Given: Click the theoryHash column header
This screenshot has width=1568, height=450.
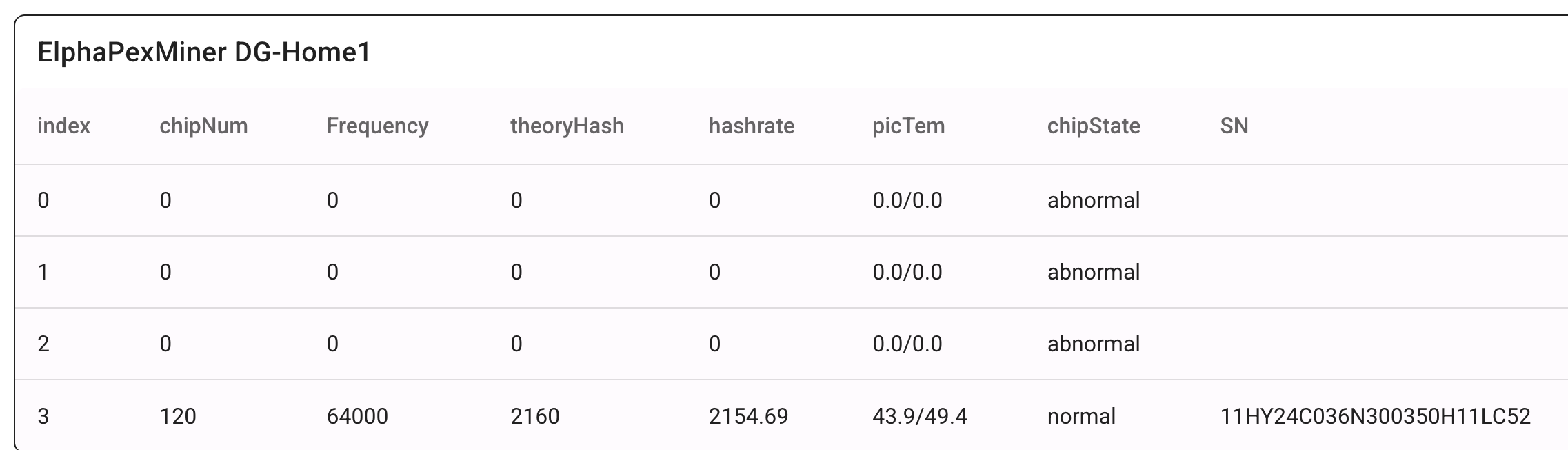Looking at the screenshot, I should point(567,126).
